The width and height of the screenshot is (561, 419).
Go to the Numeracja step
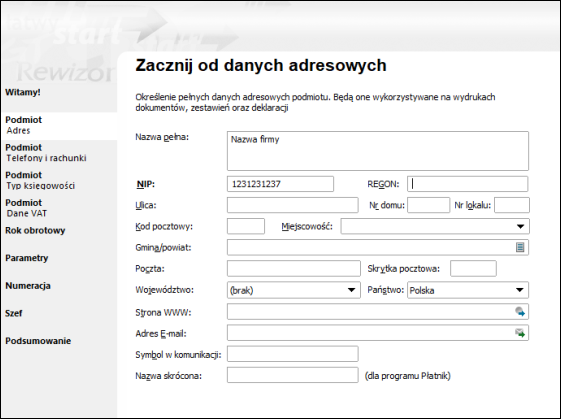(28, 286)
